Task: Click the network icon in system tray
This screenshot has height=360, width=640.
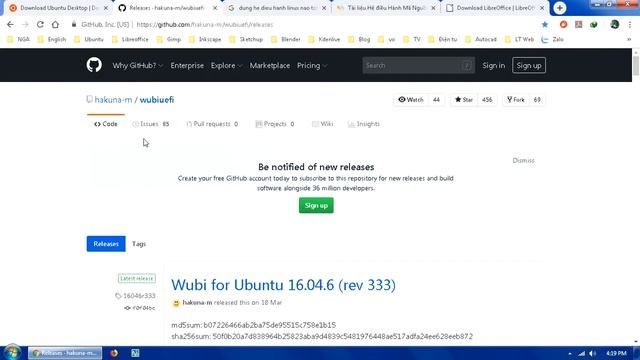Action: [581, 353]
